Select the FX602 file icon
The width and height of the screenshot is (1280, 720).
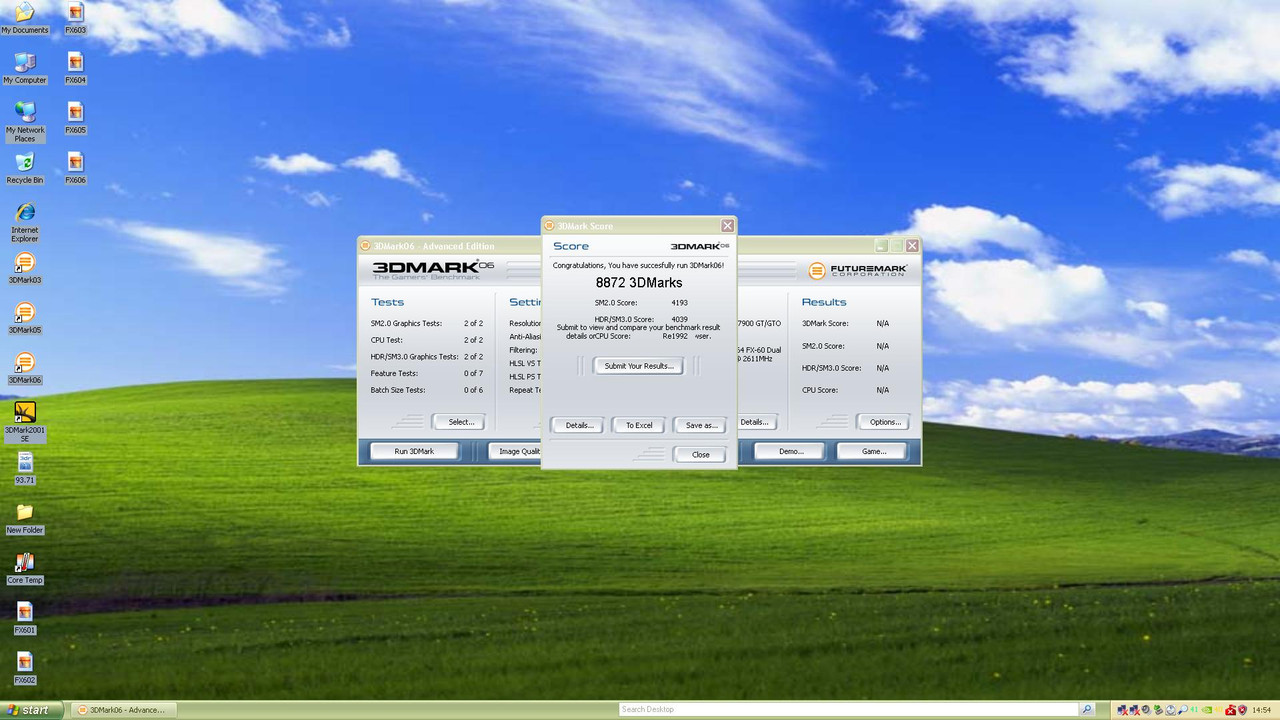coord(25,668)
